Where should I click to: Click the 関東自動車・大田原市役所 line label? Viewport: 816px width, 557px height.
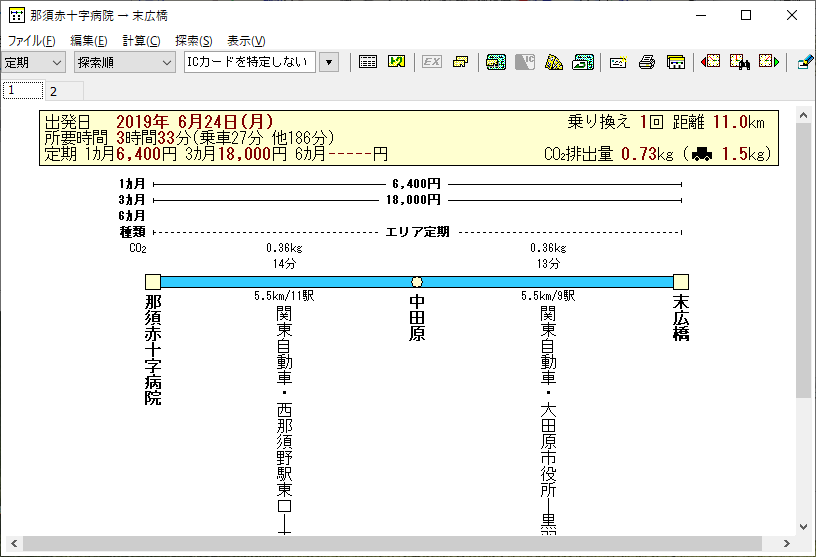548,420
